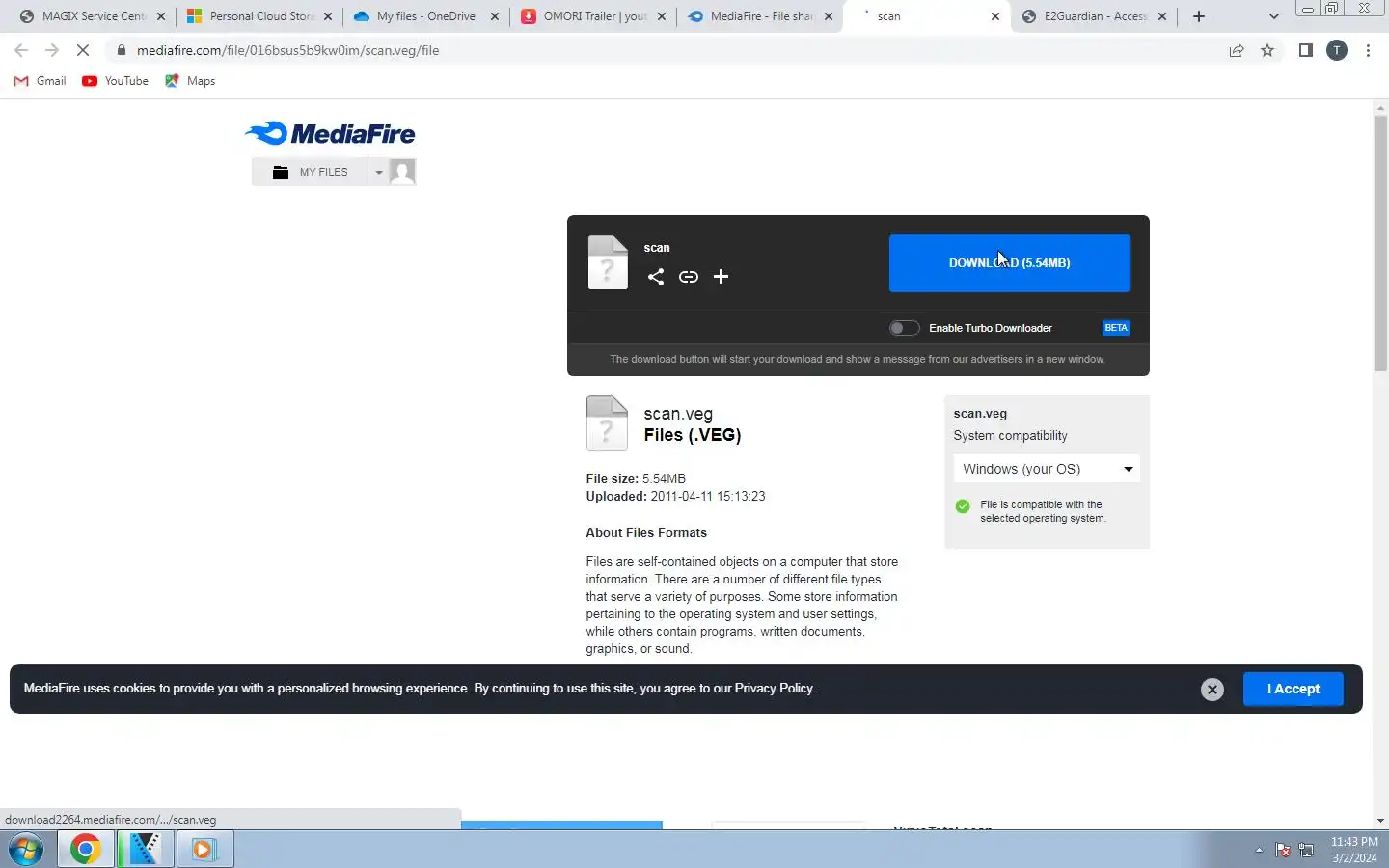Open Maps bookmark
The height and width of the screenshot is (868, 1389).
point(190,81)
